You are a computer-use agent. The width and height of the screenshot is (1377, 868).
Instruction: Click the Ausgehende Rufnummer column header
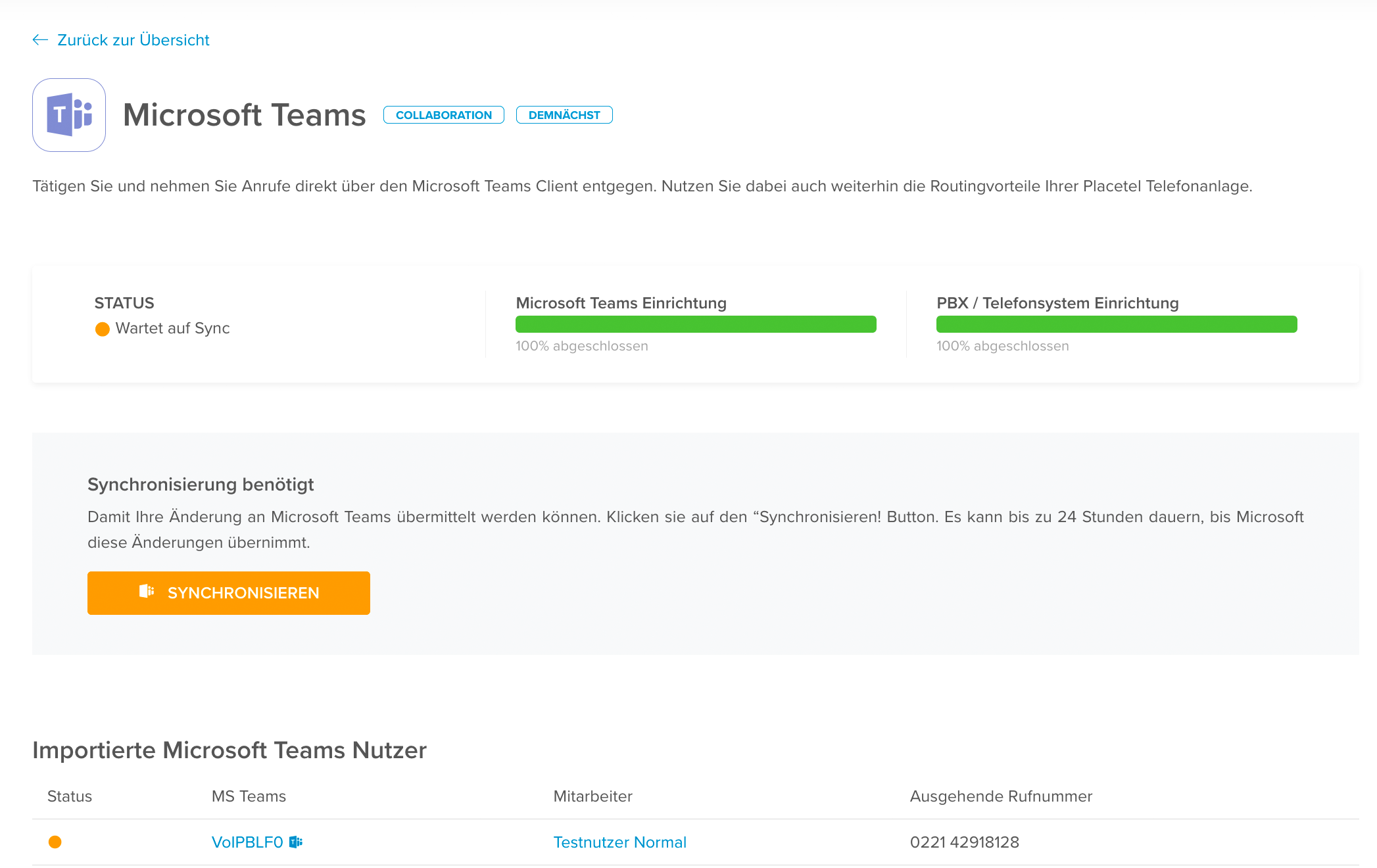(x=1000, y=796)
